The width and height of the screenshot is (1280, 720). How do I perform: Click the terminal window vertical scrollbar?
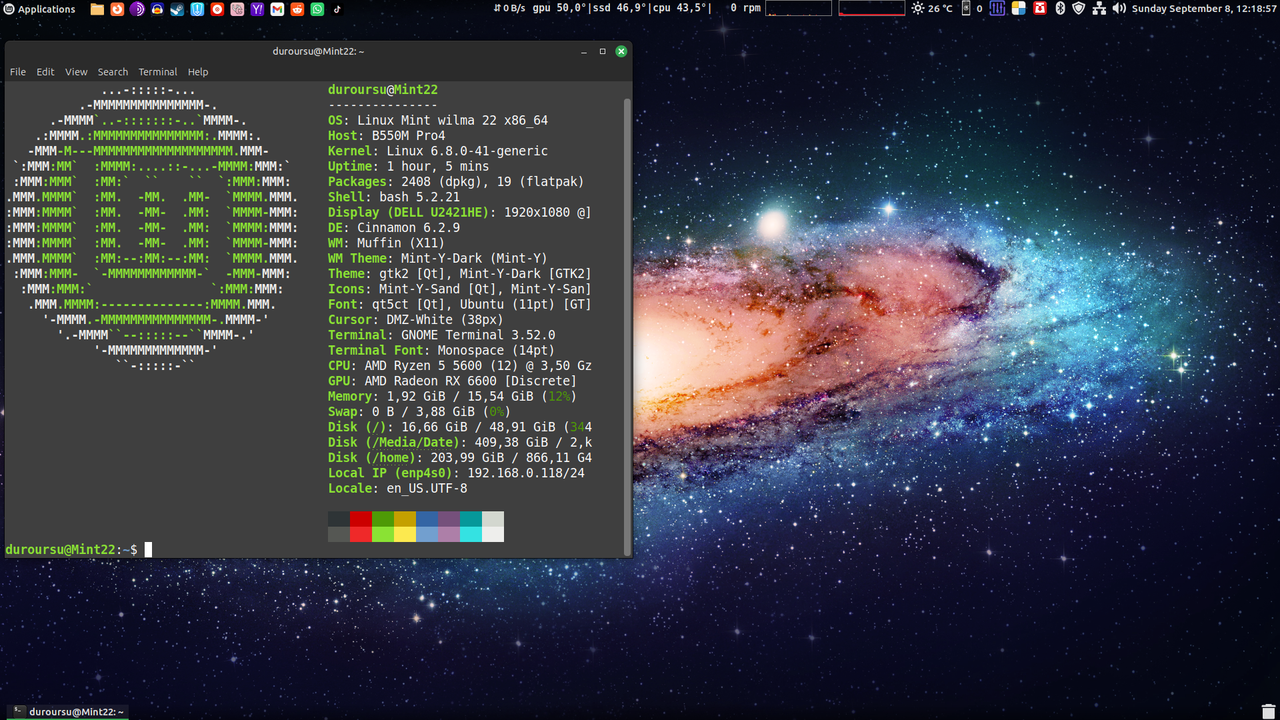click(627, 325)
